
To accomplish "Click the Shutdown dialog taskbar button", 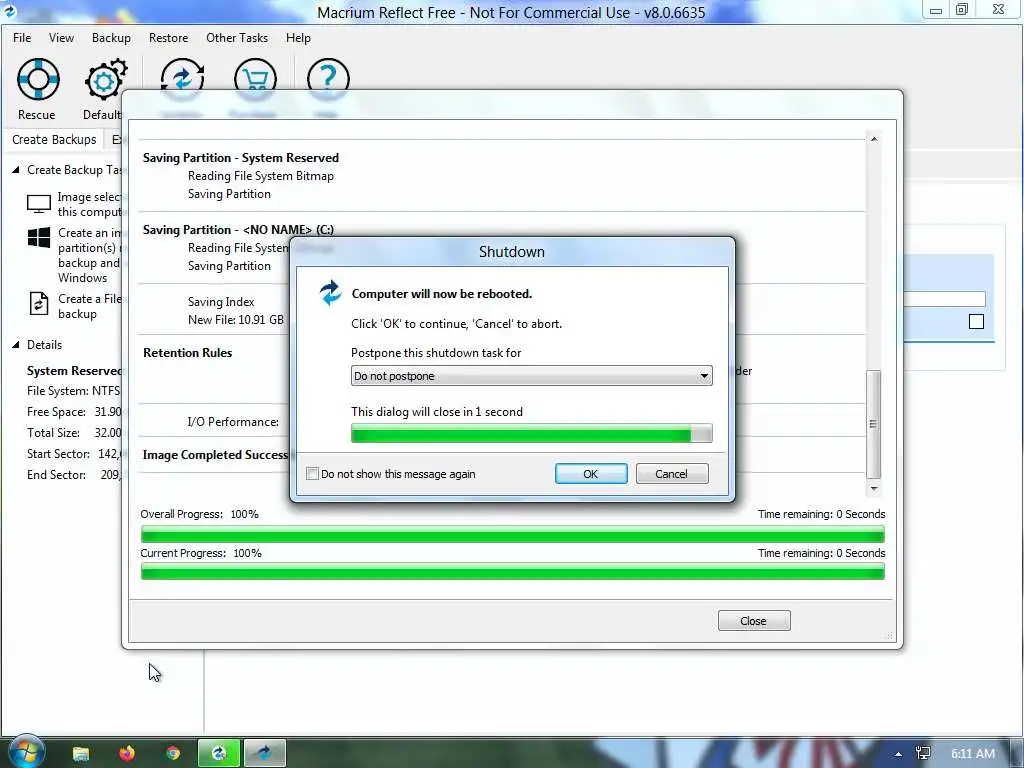I will [x=264, y=753].
